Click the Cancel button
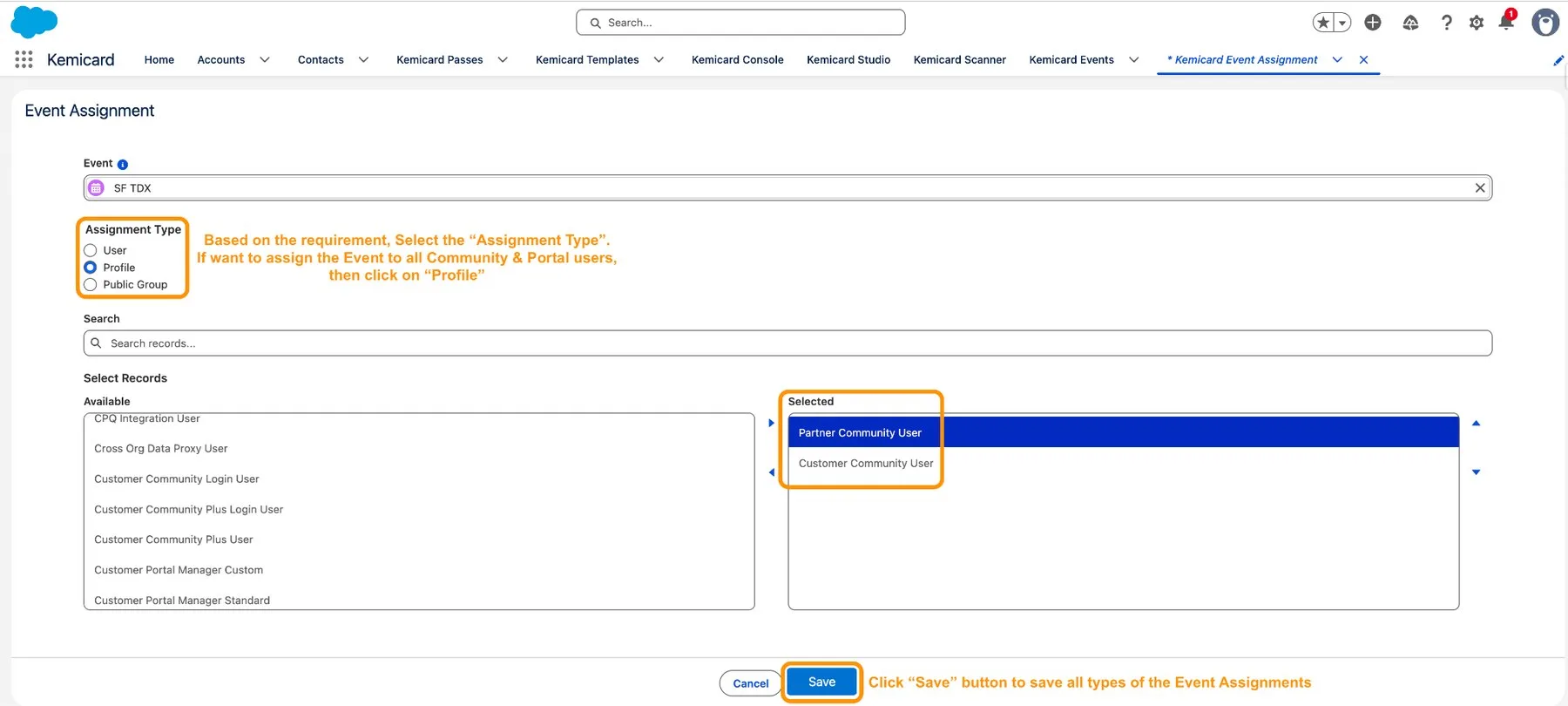The width and height of the screenshot is (1568, 706). [751, 683]
